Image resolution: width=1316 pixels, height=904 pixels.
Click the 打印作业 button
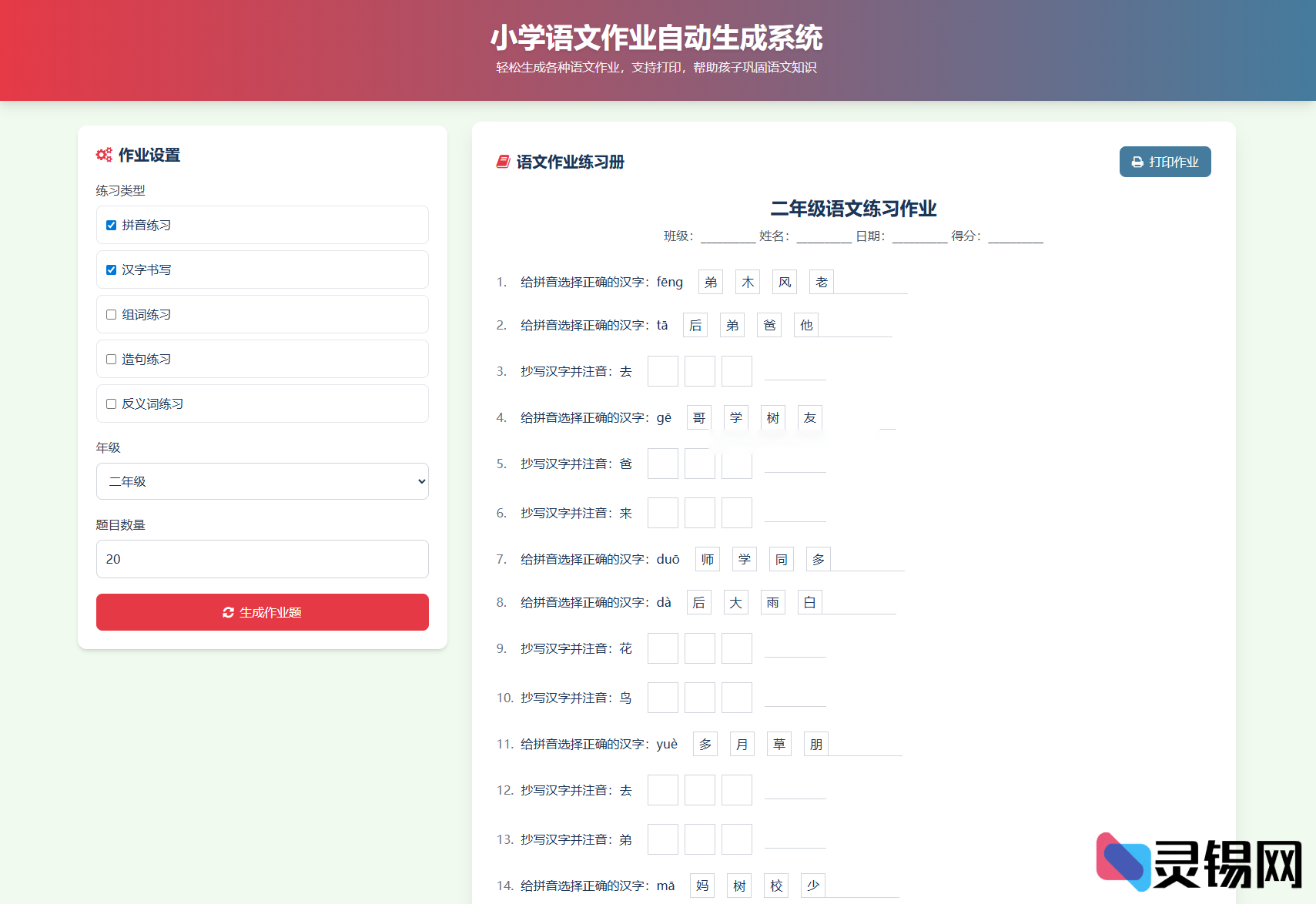coord(1164,162)
